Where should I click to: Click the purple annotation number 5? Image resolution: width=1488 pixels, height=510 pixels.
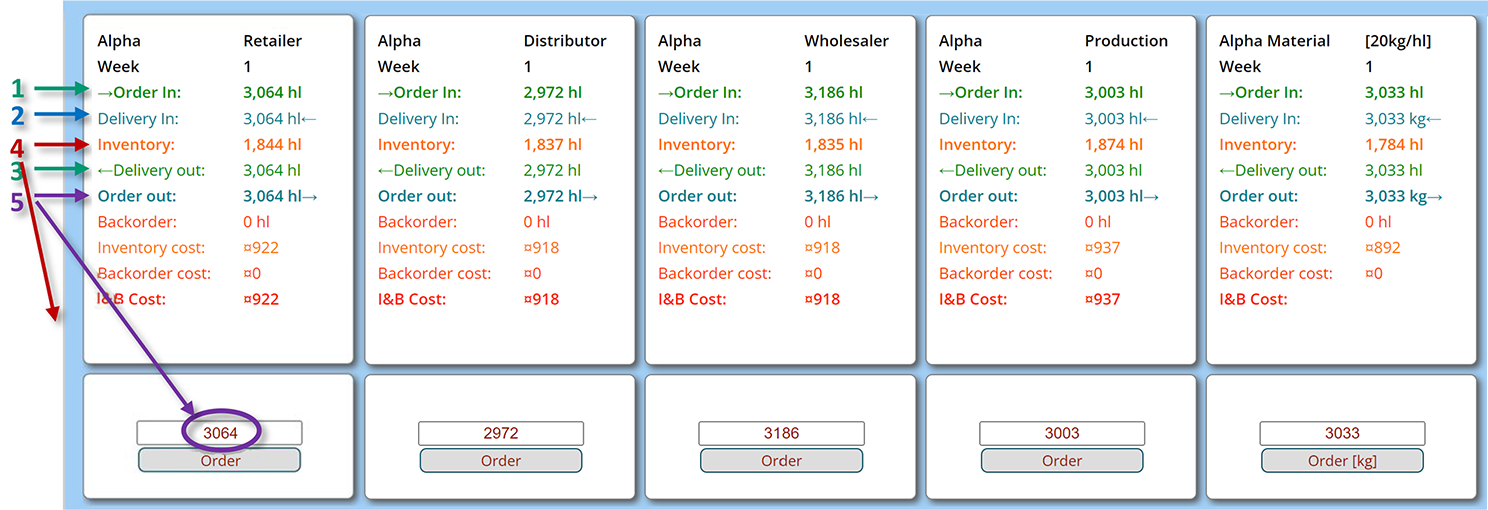coord(16,202)
